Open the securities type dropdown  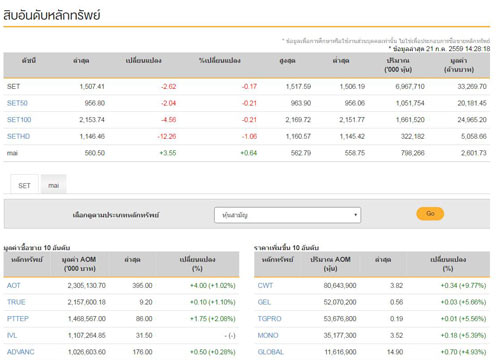pos(287,215)
